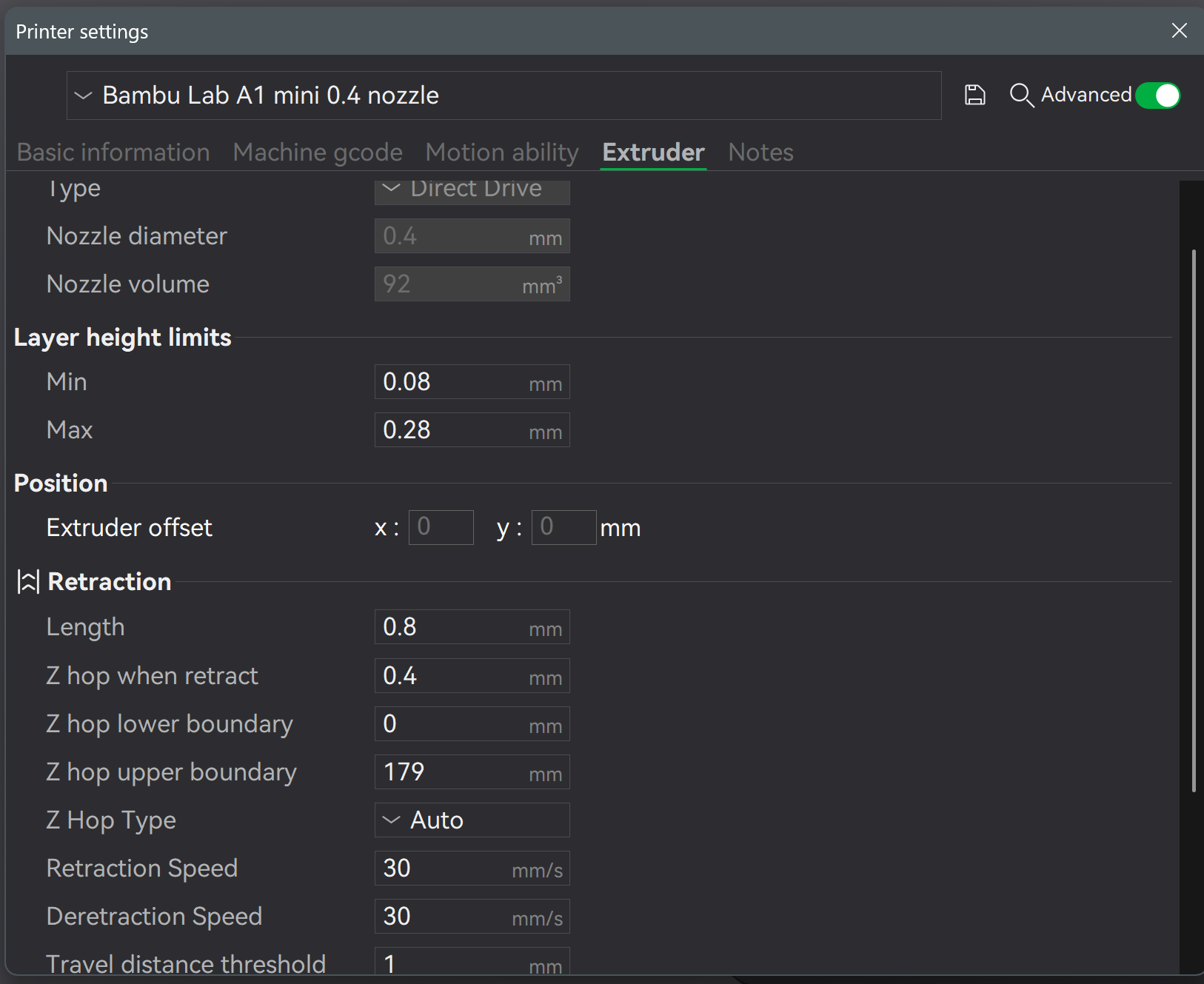The width and height of the screenshot is (1204, 984).
Task: Click the Z hop upper boundary field
Action: 472,772
